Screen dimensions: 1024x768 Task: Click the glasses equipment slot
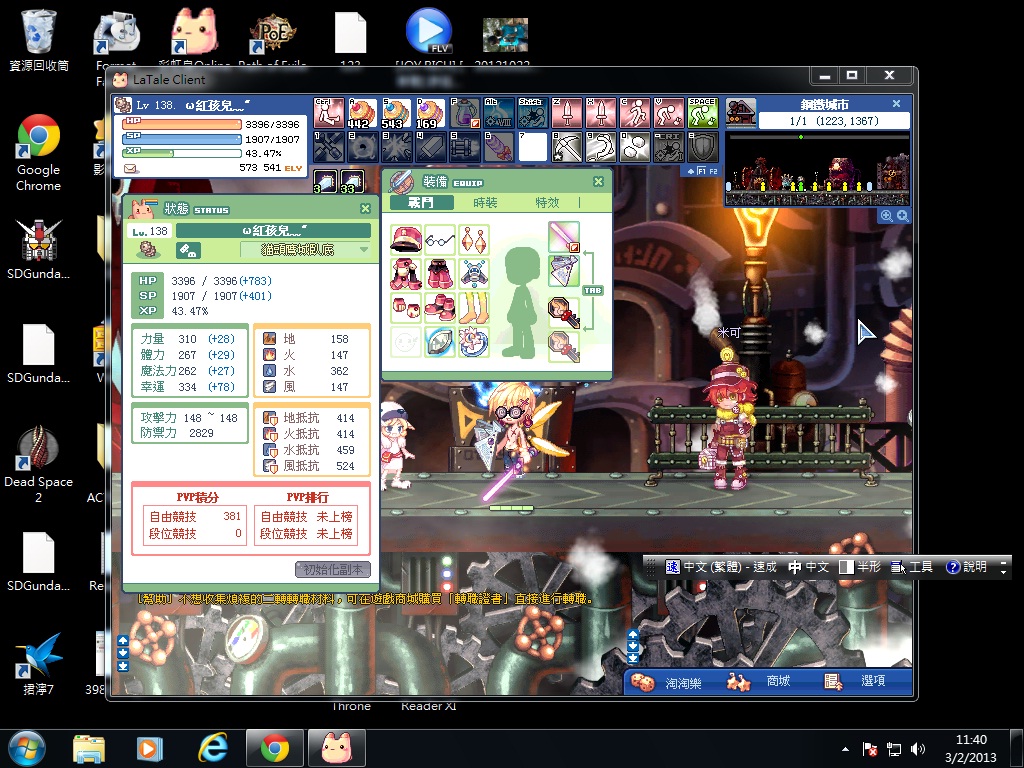pos(440,239)
